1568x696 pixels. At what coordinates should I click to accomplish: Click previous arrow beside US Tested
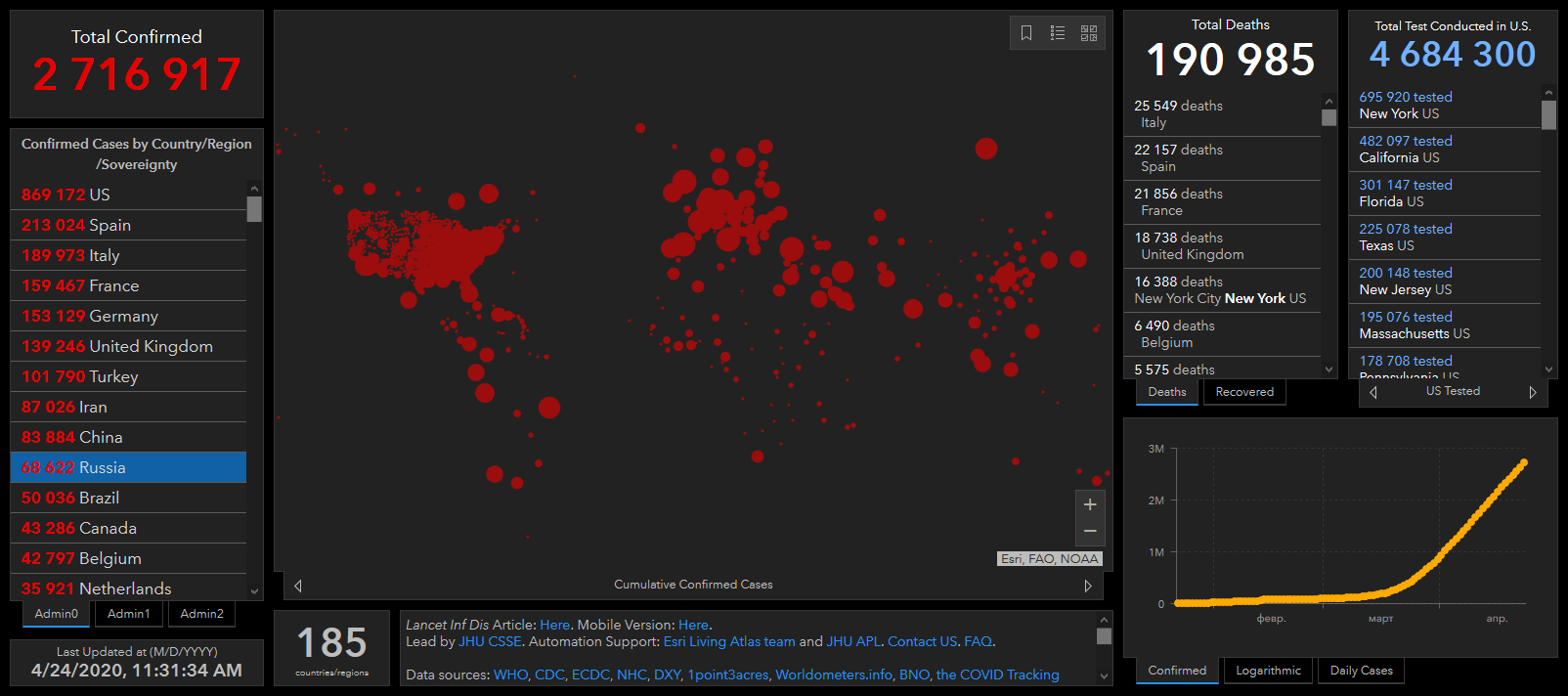(x=1373, y=392)
